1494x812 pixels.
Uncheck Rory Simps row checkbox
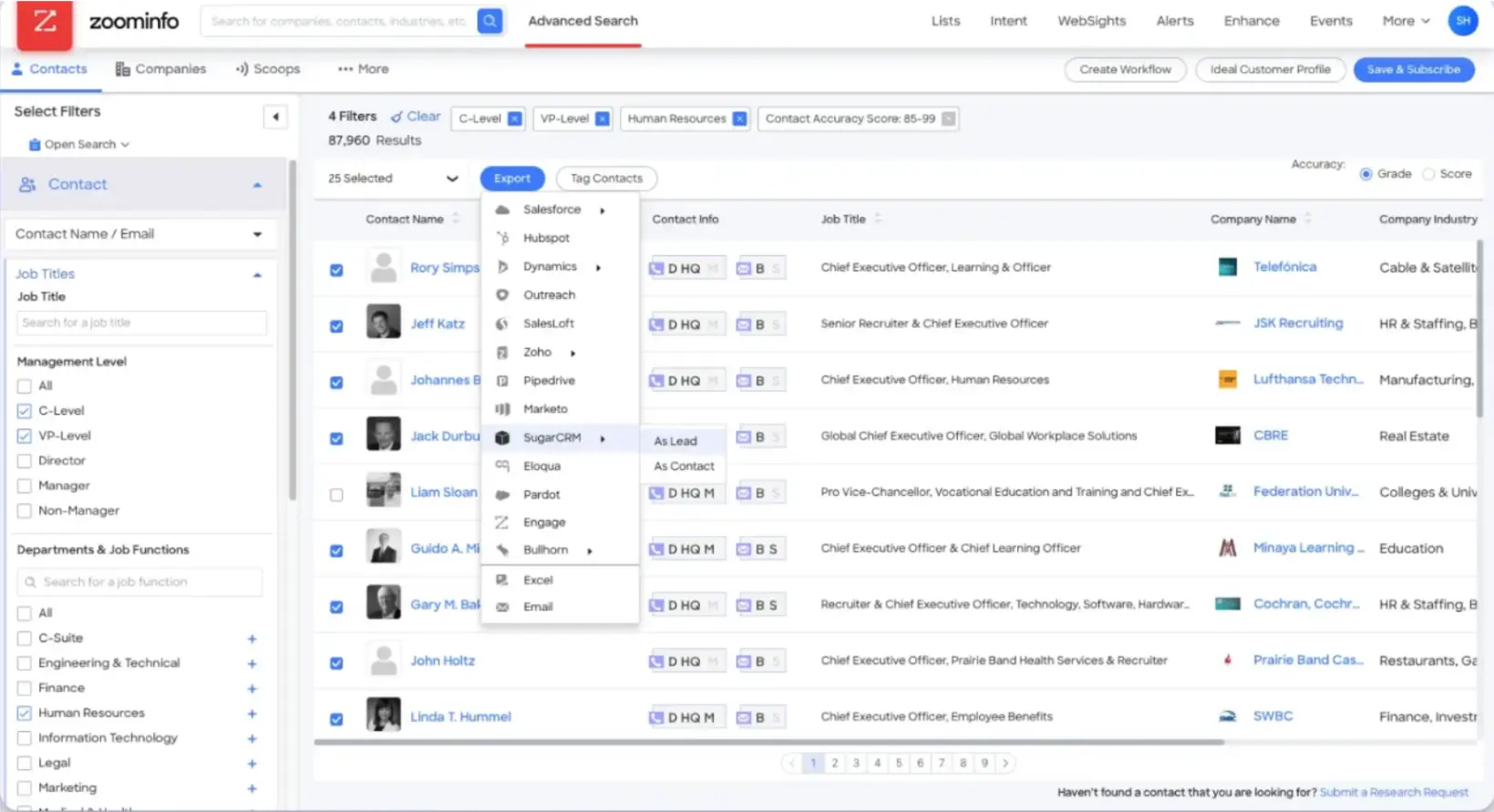pos(336,270)
